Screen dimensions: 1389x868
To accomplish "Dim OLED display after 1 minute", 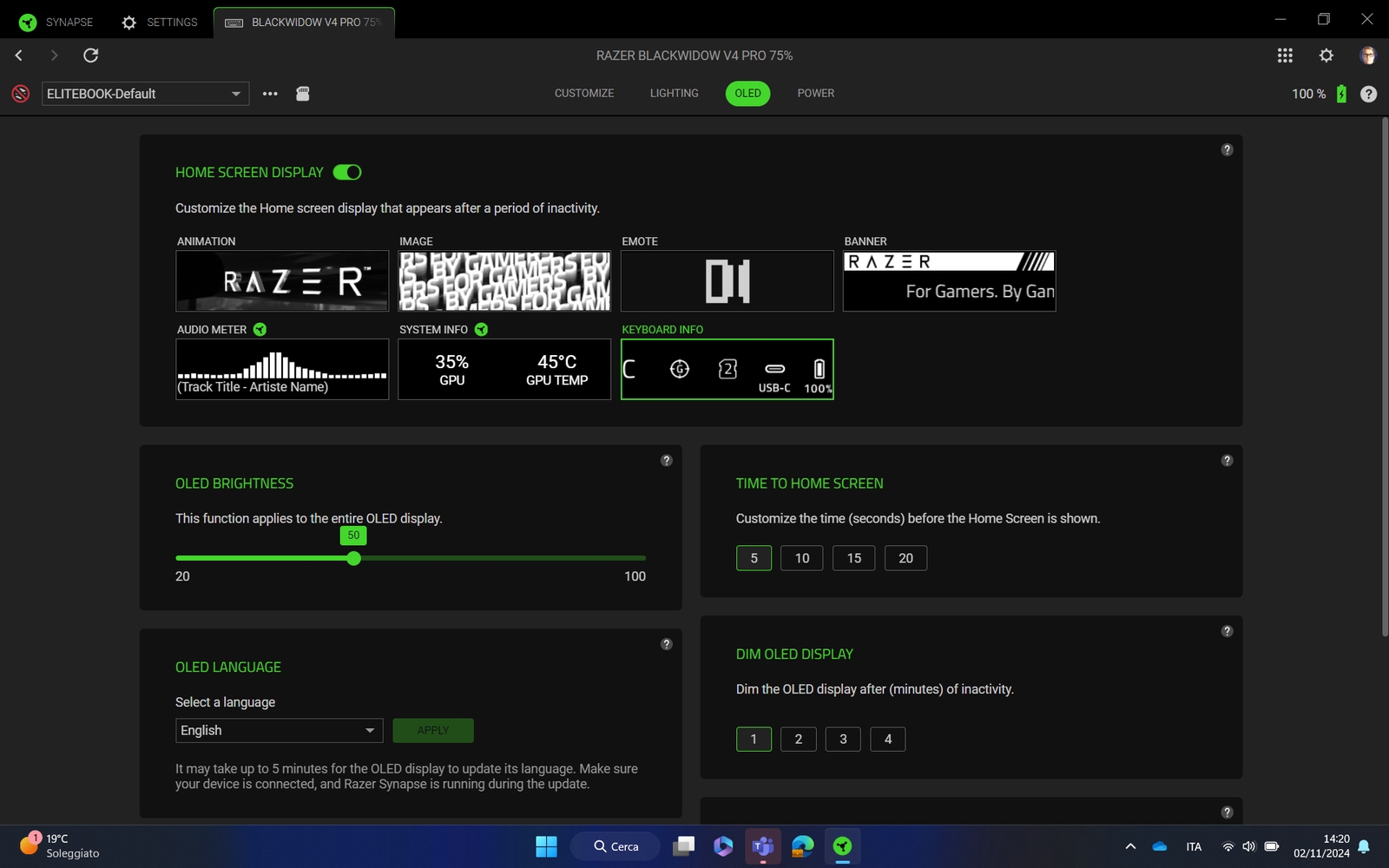I will click(754, 739).
